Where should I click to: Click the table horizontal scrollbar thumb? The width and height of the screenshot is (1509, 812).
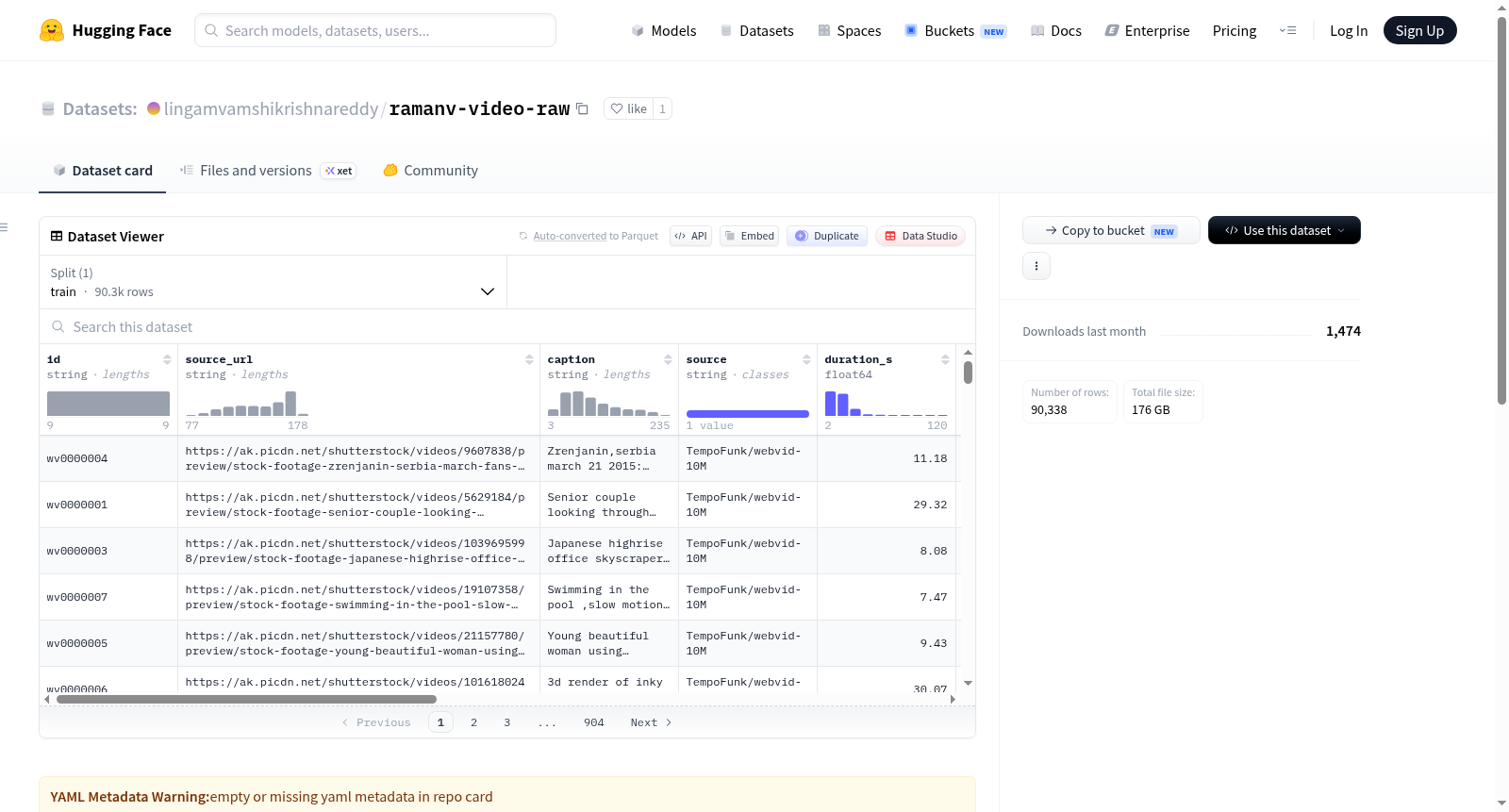(x=246, y=699)
